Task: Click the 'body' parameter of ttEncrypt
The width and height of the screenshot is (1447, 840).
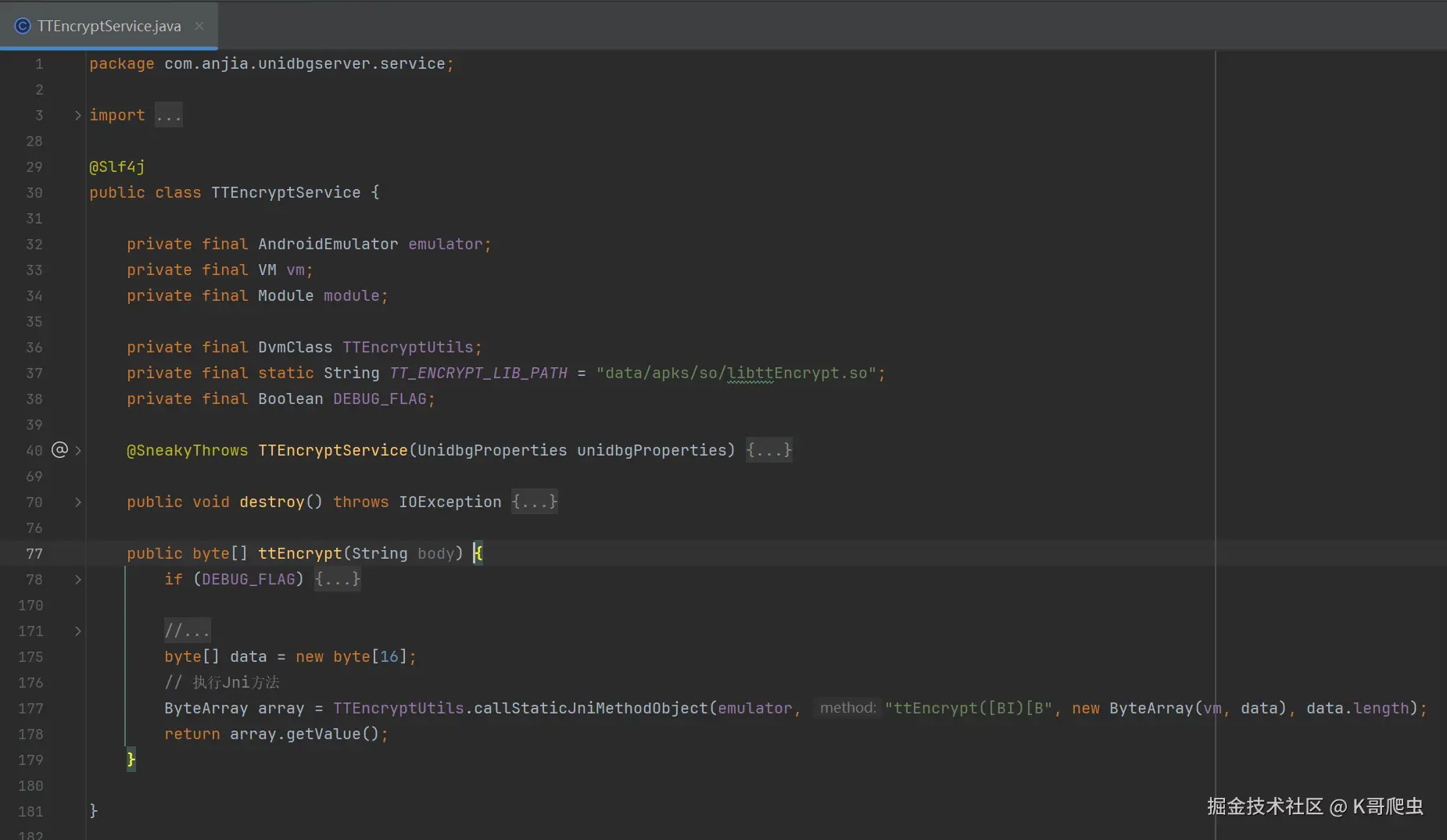Action: pyautogui.click(x=436, y=554)
